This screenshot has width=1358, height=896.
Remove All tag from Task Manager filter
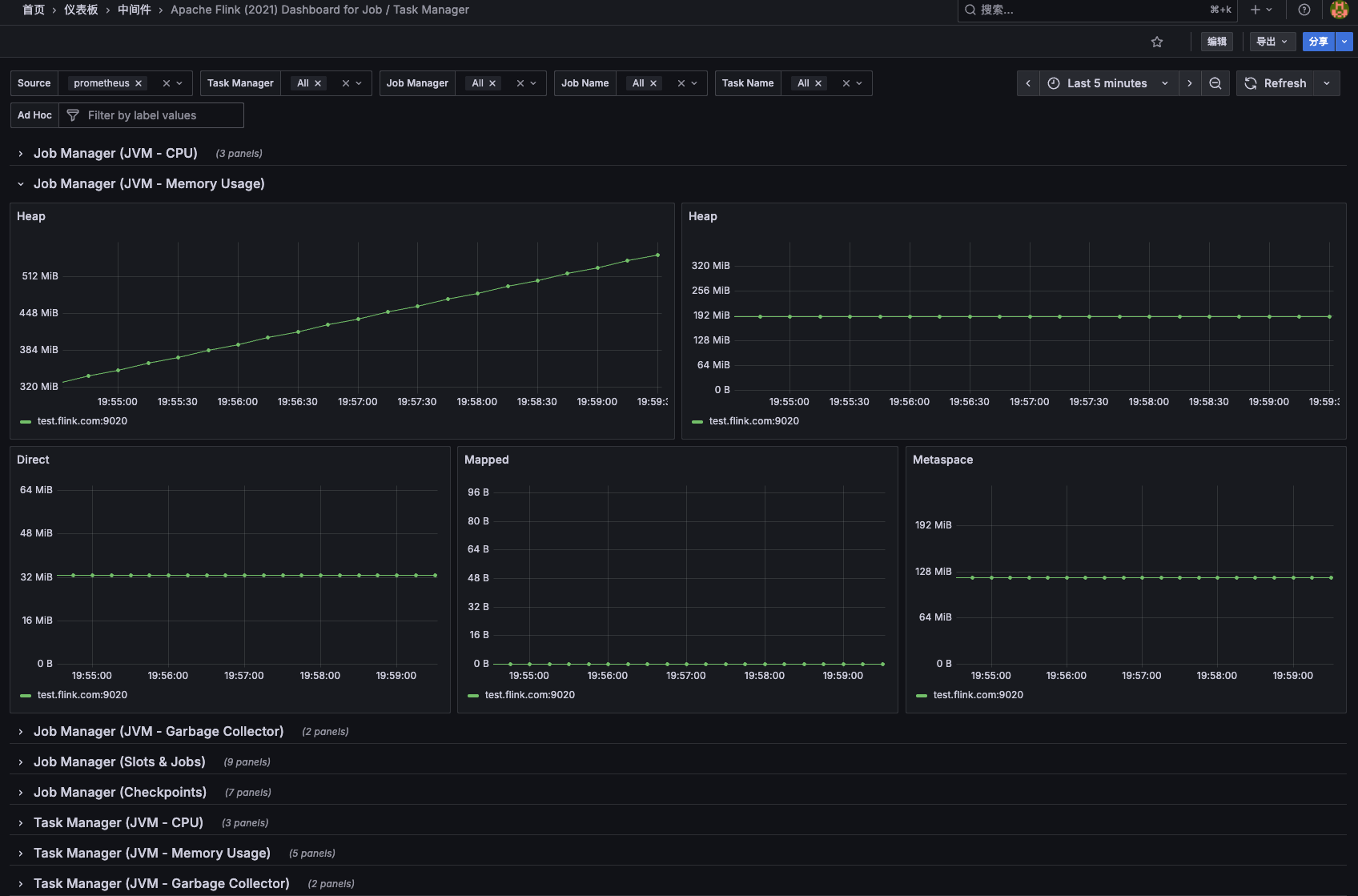tap(318, 83)
